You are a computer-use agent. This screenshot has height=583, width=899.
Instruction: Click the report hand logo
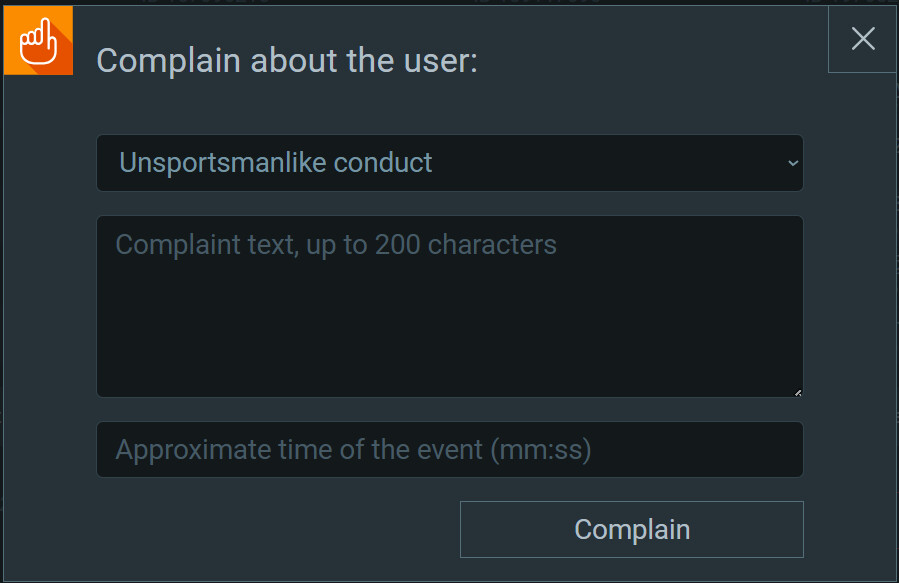coord(38,41)
